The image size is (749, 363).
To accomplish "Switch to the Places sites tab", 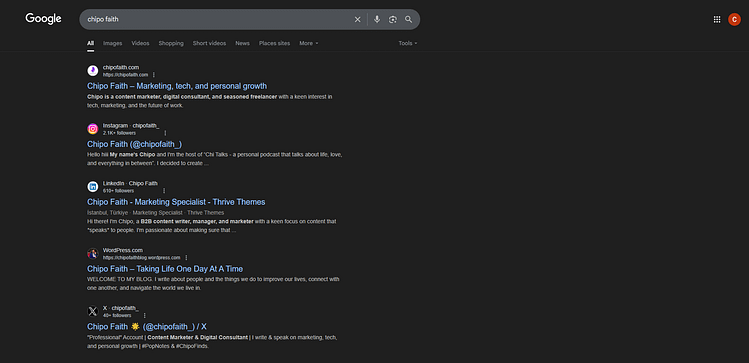I will coord(274,43).
